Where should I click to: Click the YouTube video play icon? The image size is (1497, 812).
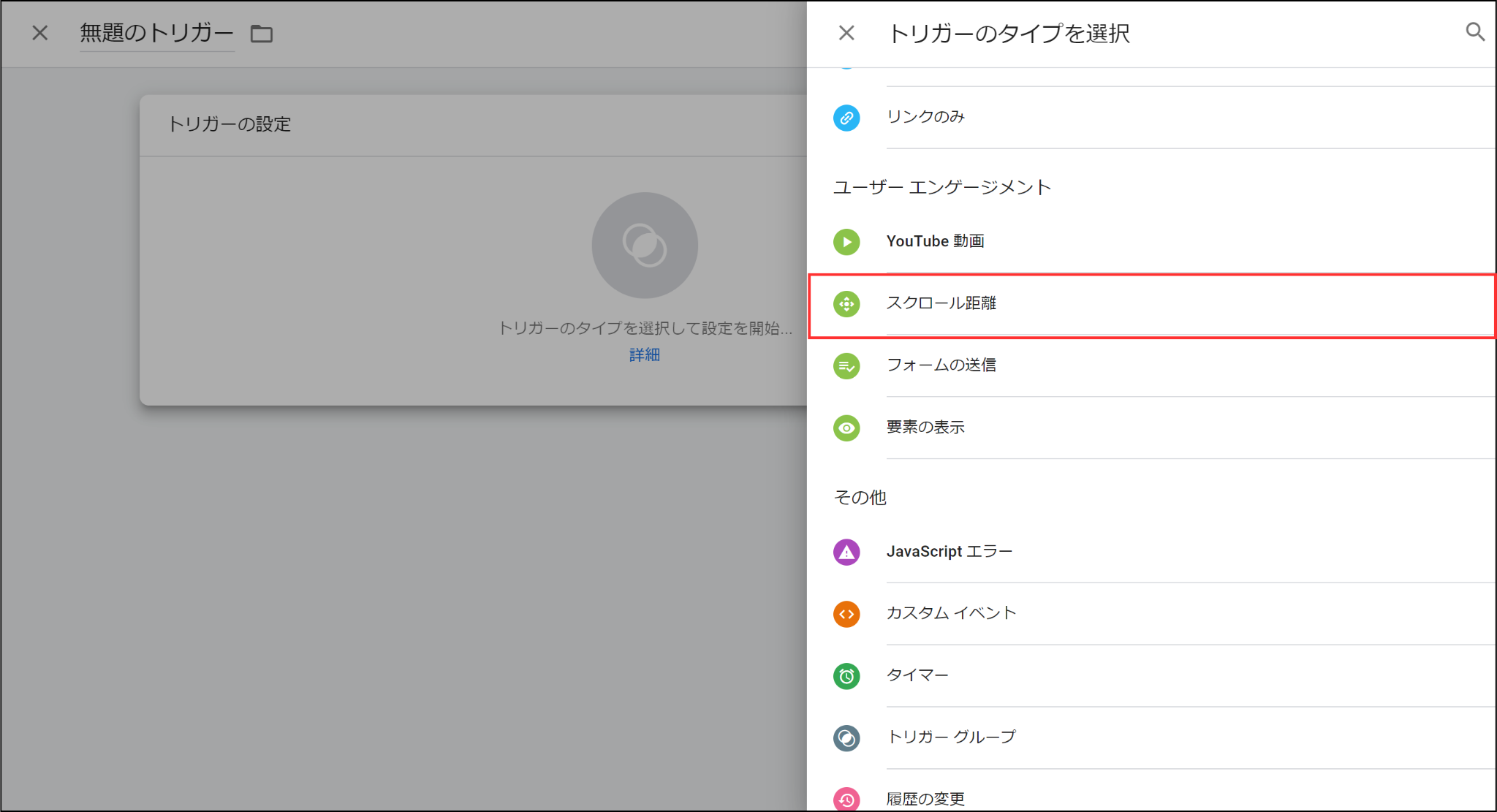pos(846,242)
